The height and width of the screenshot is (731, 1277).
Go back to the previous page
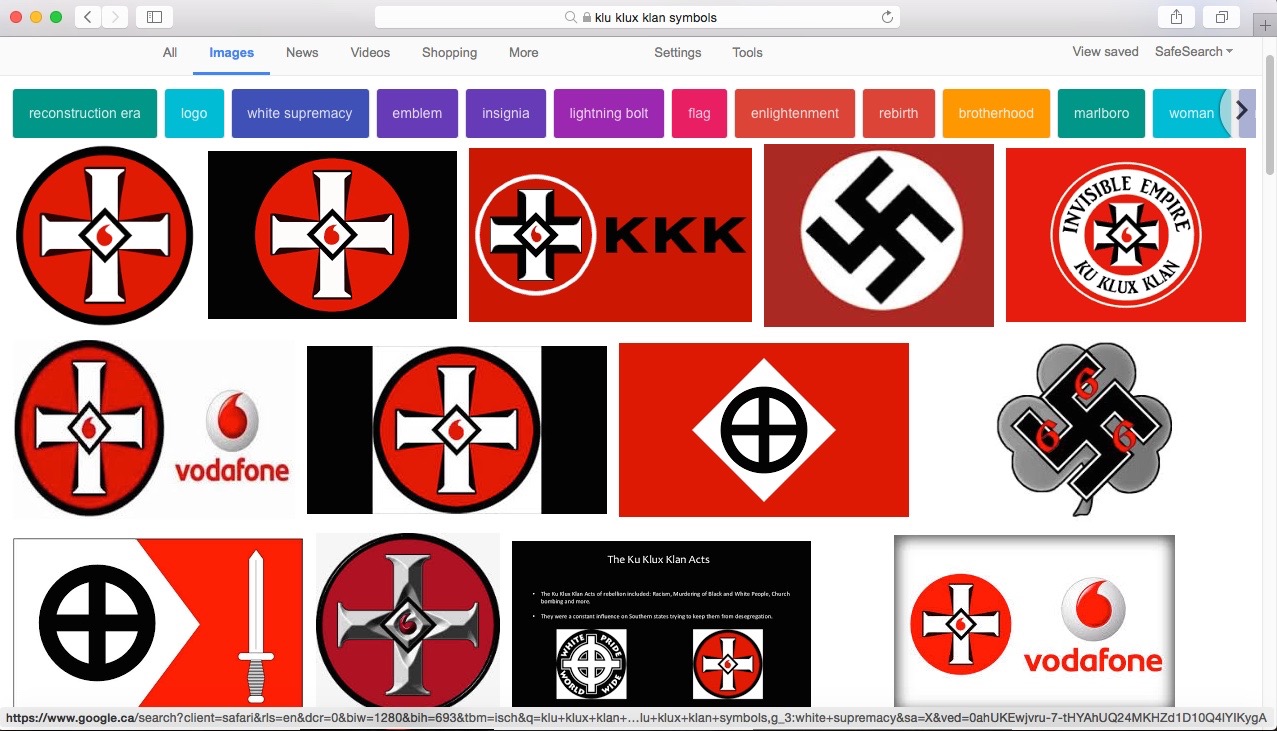click(88, 17)
